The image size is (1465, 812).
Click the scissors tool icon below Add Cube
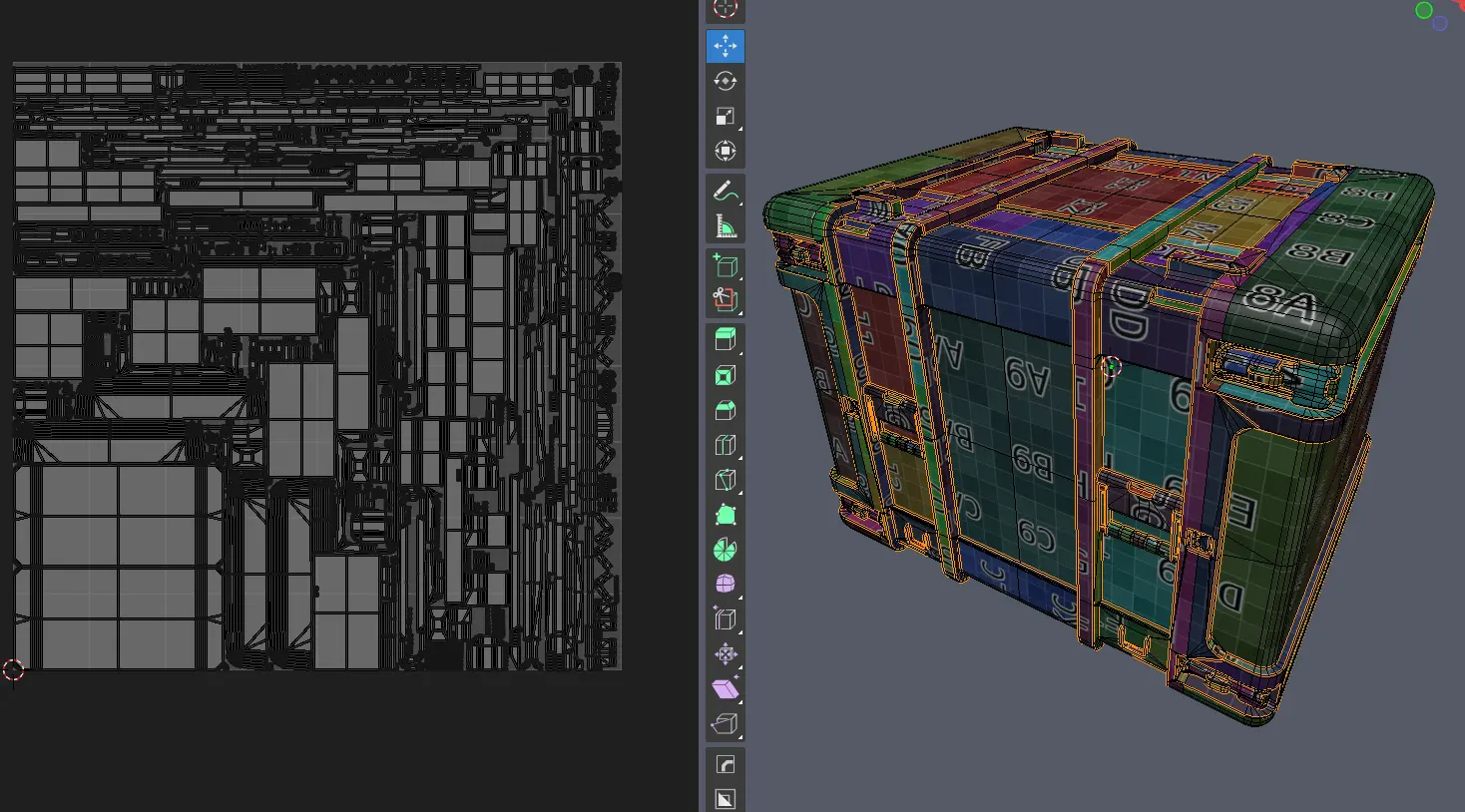(x=726, y=299)
